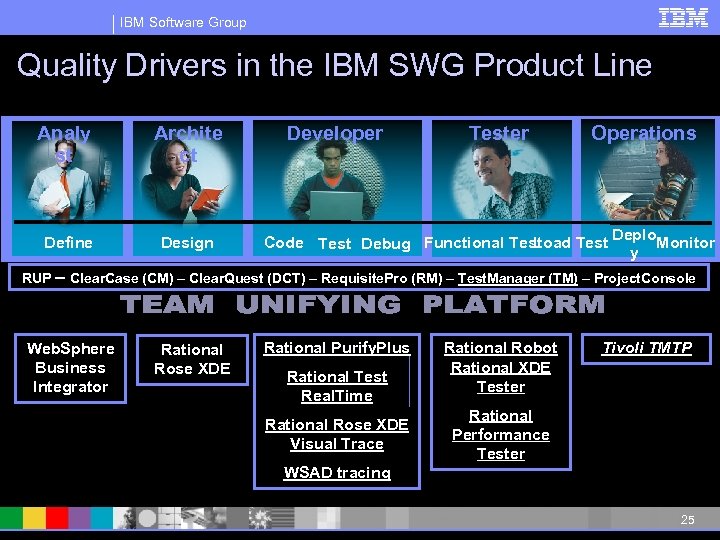
Task: Click the Deploy phase label
Action: click(x=634, y=243)
